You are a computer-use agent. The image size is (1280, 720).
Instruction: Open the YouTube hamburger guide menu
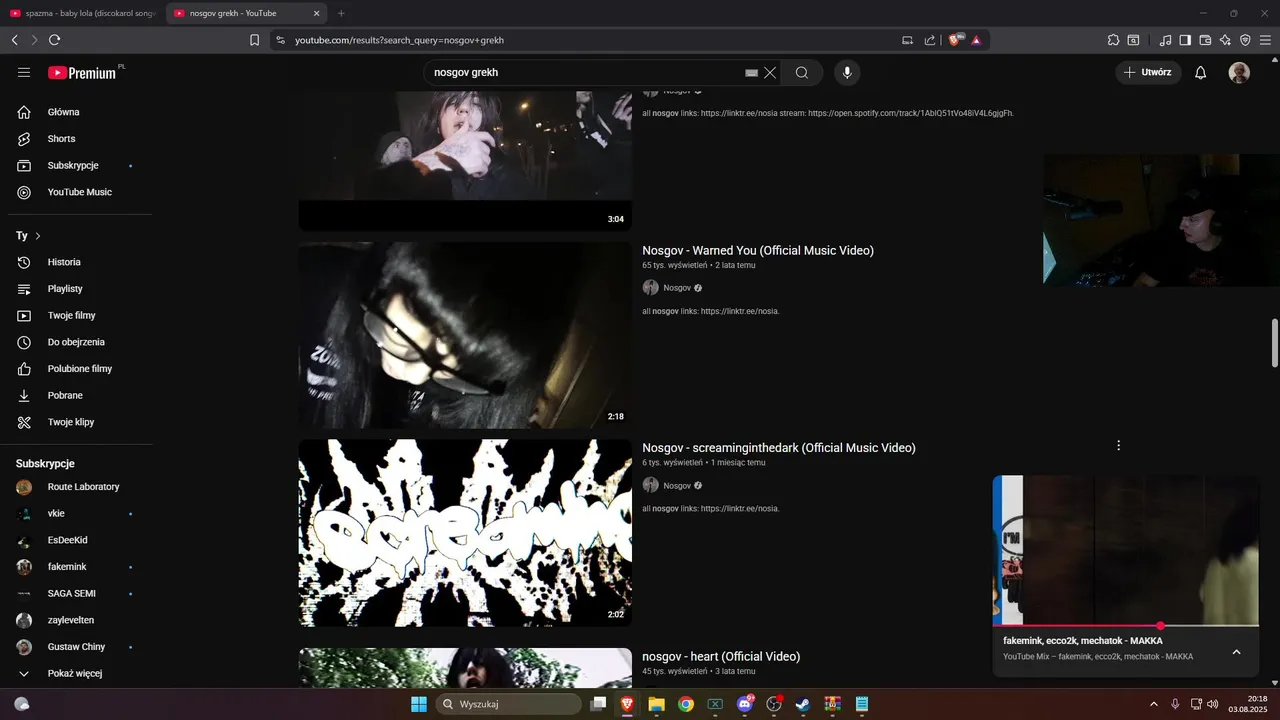coord(24,72)
